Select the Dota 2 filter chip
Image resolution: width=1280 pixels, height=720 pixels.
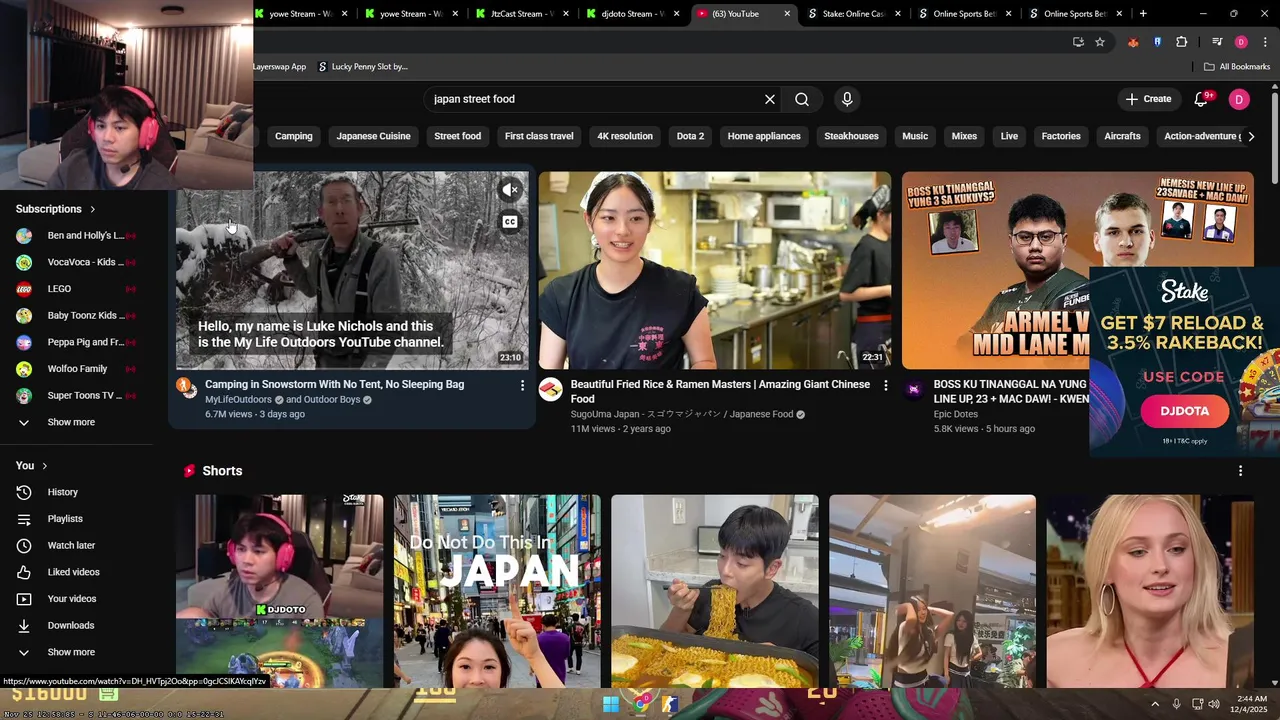(690, 136)
